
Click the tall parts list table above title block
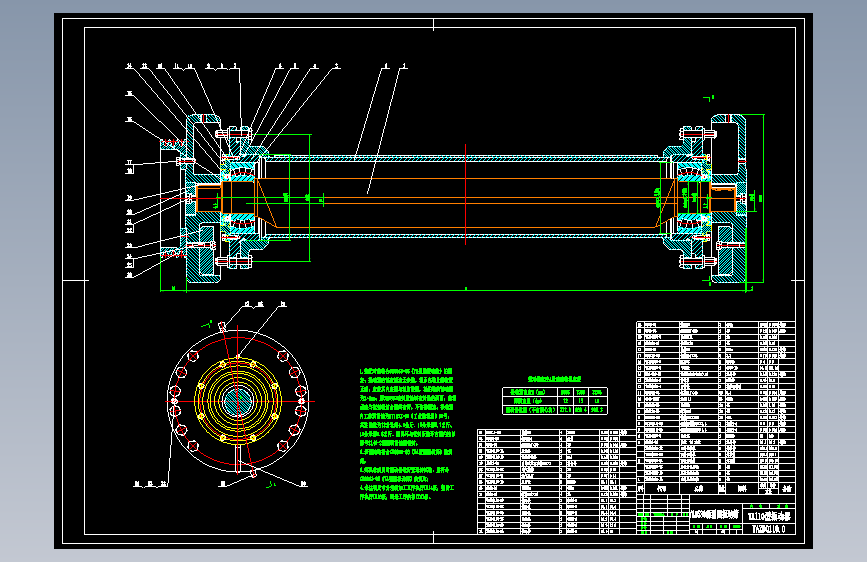tap(715, 408)
